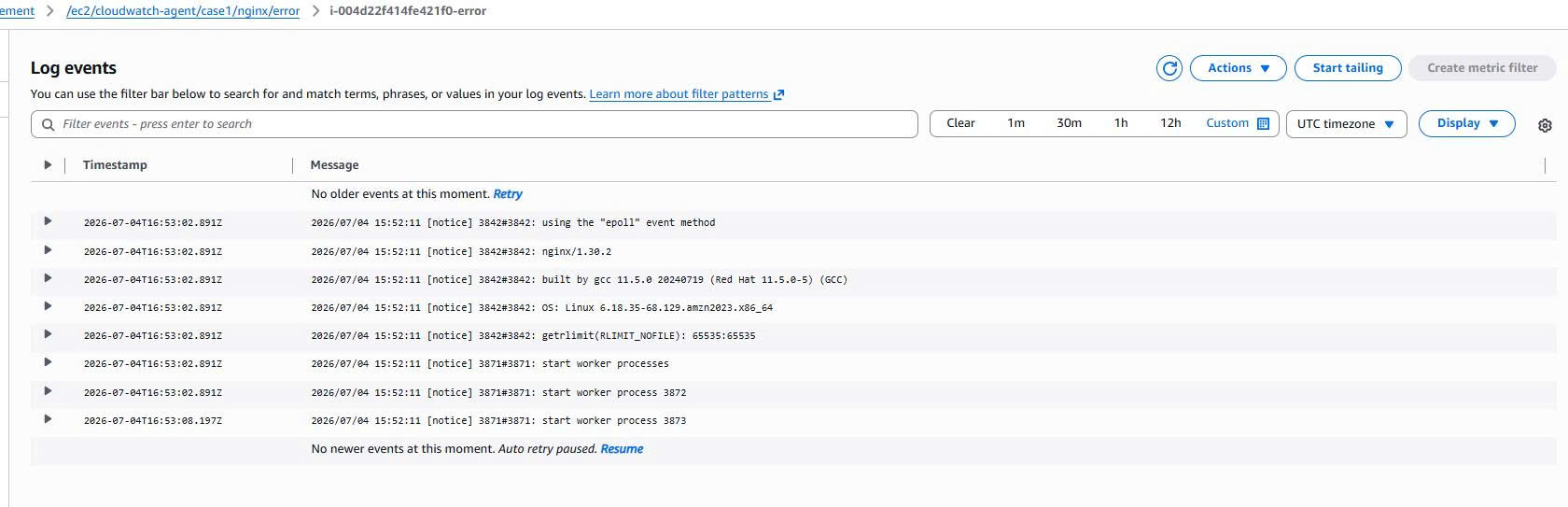This screenshot has width=1568, height=507.
Task: Expand the 'built by gcc 11.5.0' row
Action: (48, 278)
